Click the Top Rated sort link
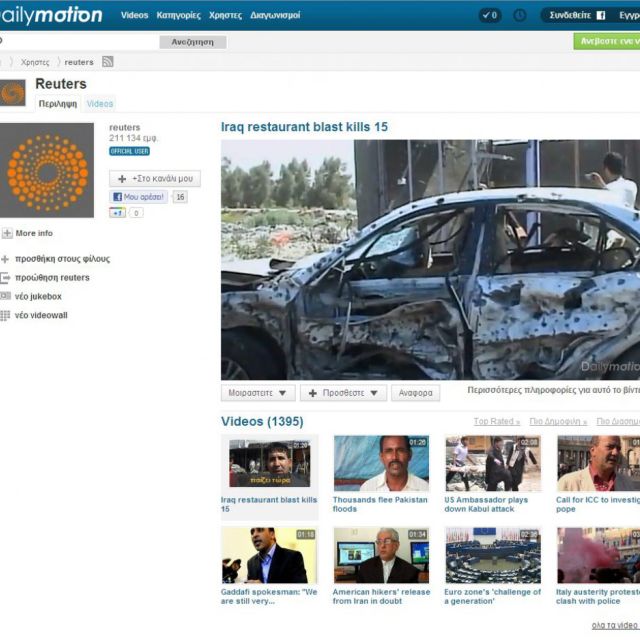640x640 pixels. (497, 421)
